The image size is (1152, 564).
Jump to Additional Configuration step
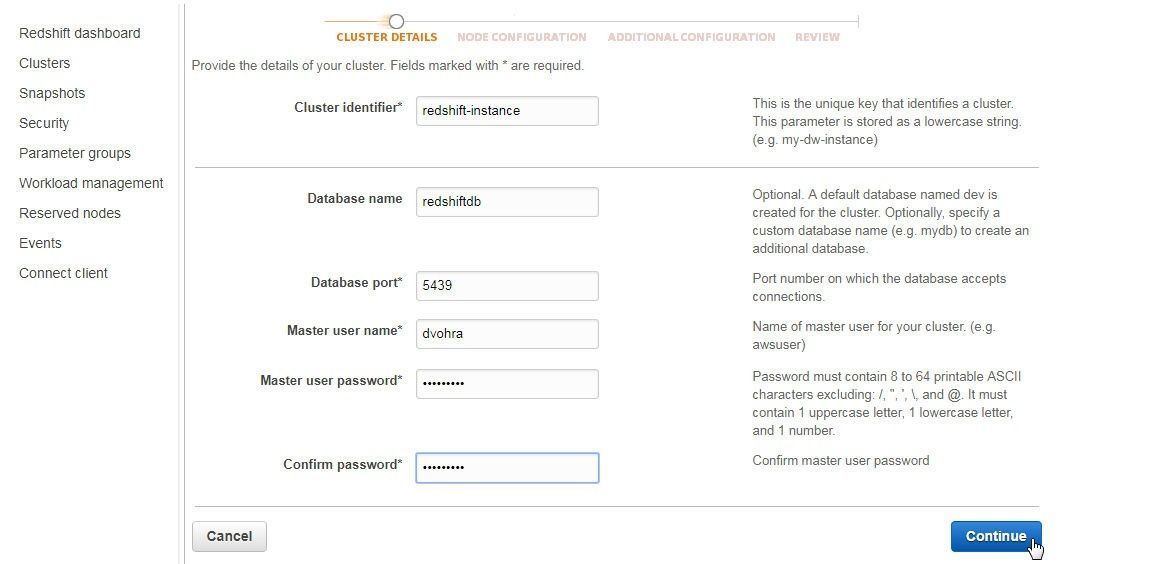pos(691,37)
